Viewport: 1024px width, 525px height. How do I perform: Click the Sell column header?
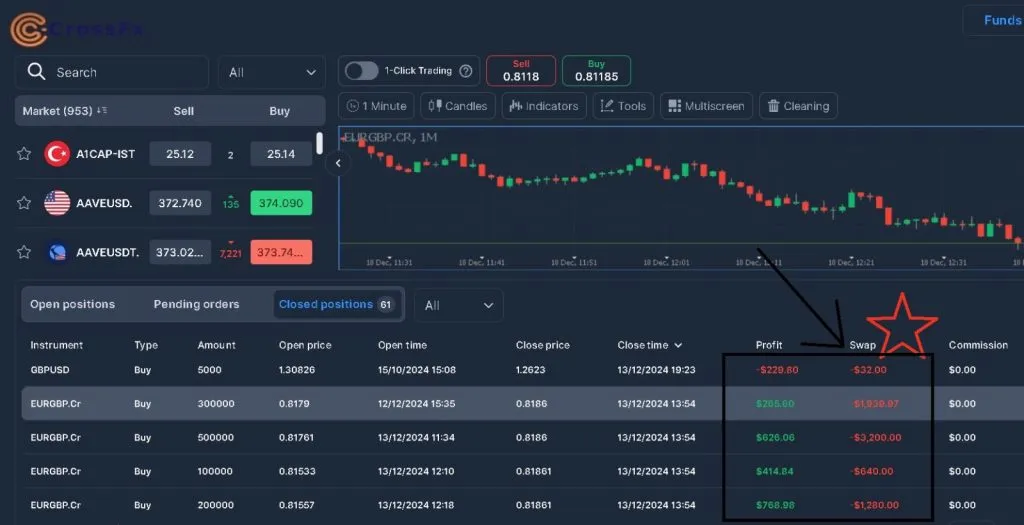click(184, 111)
